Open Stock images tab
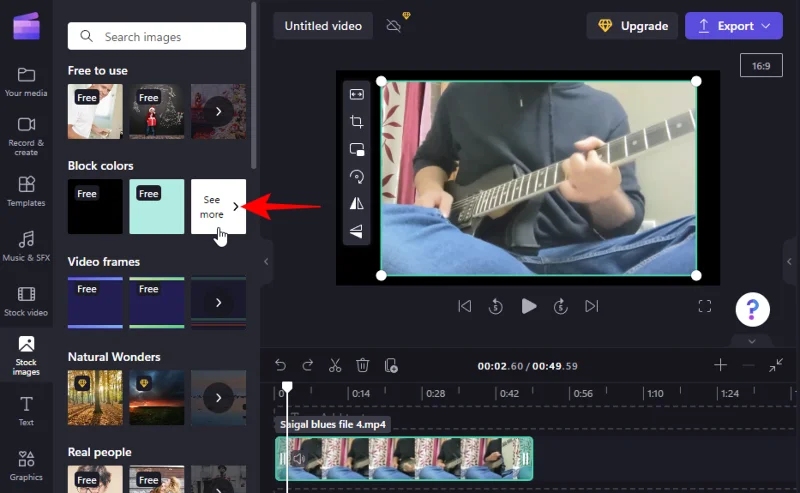The height and width of the screenshot is (493, 800). [26, 356]
